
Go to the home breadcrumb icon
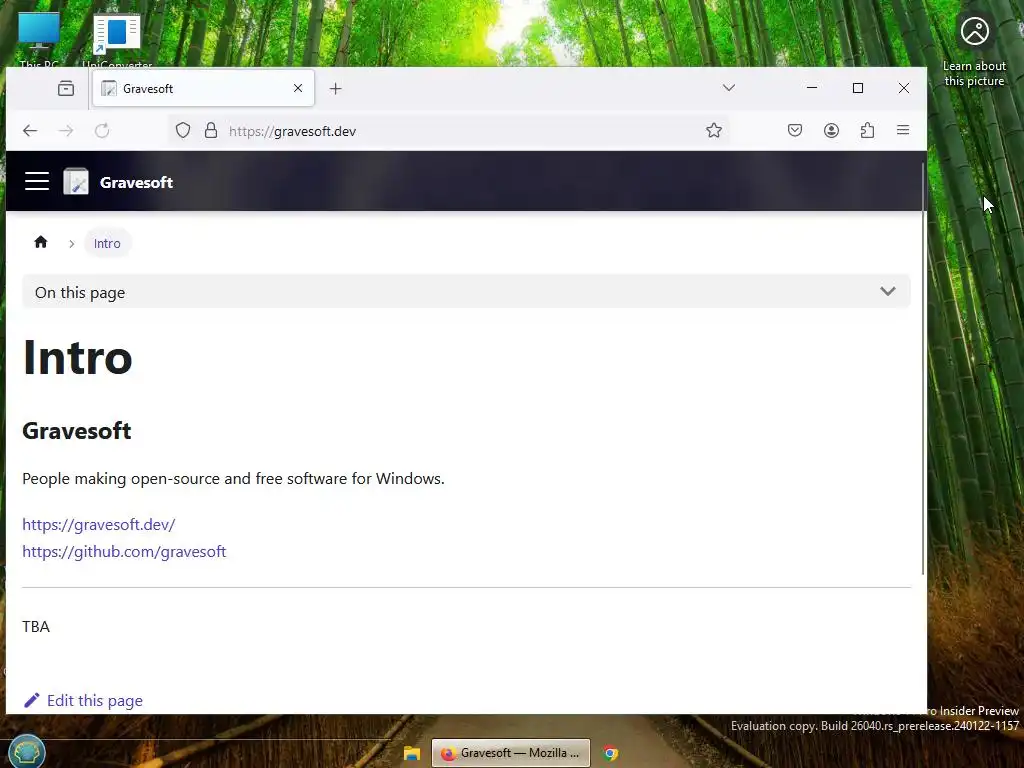pos(40,242)
